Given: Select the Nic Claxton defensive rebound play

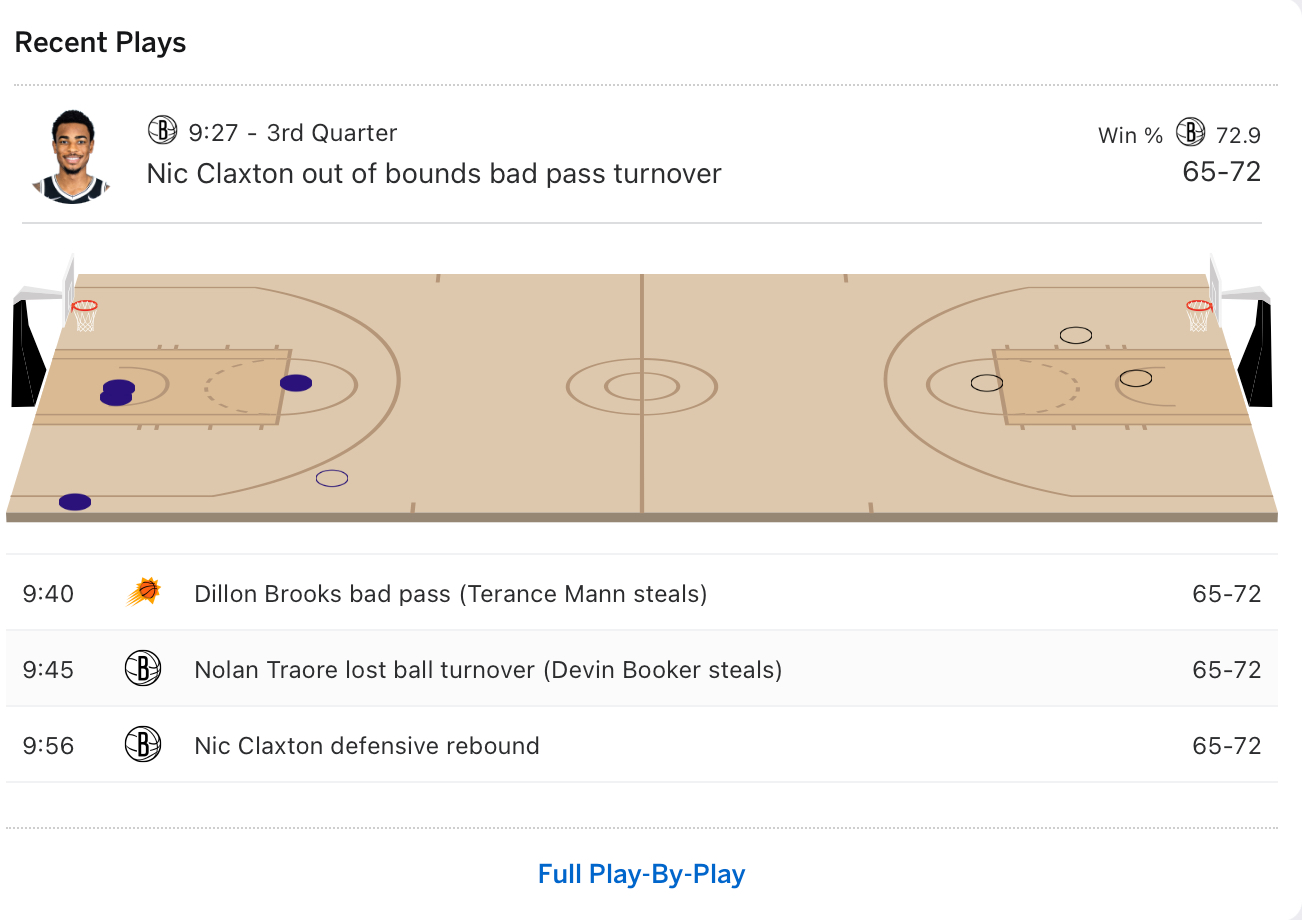Looking at the screenshot, I should tap(367, 746).
